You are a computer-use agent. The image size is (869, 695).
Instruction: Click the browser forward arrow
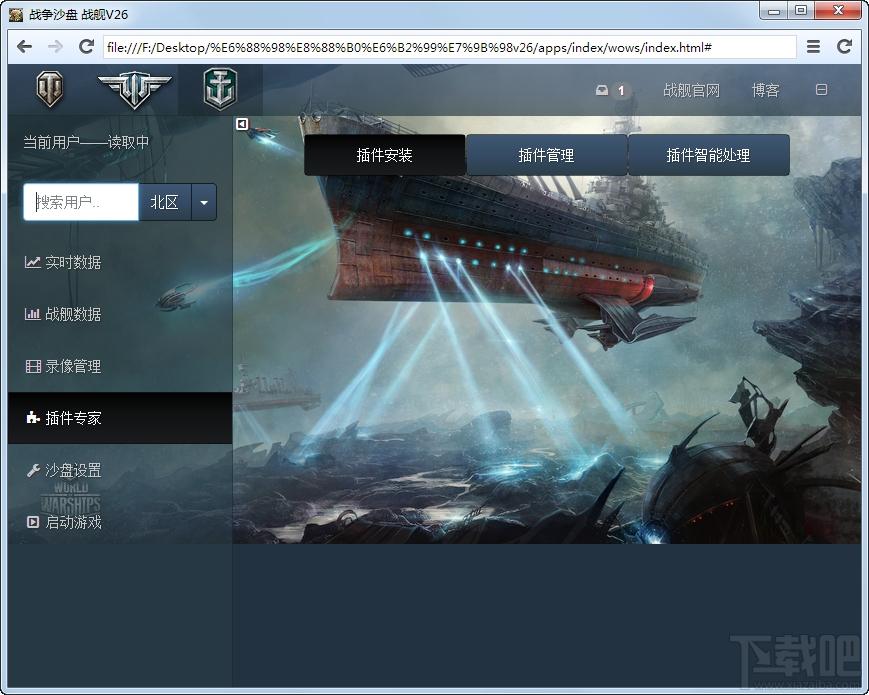[55, 47]
